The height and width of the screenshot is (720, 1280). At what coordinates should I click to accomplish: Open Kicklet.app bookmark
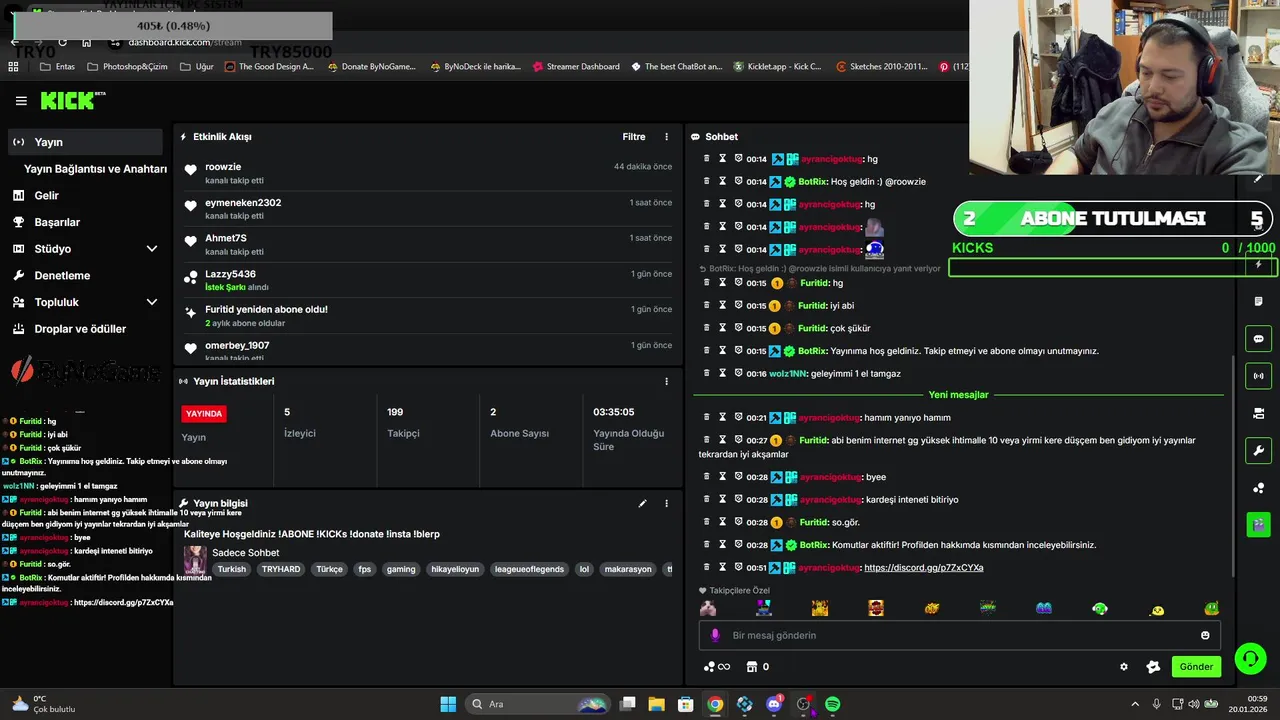(777, 67)
